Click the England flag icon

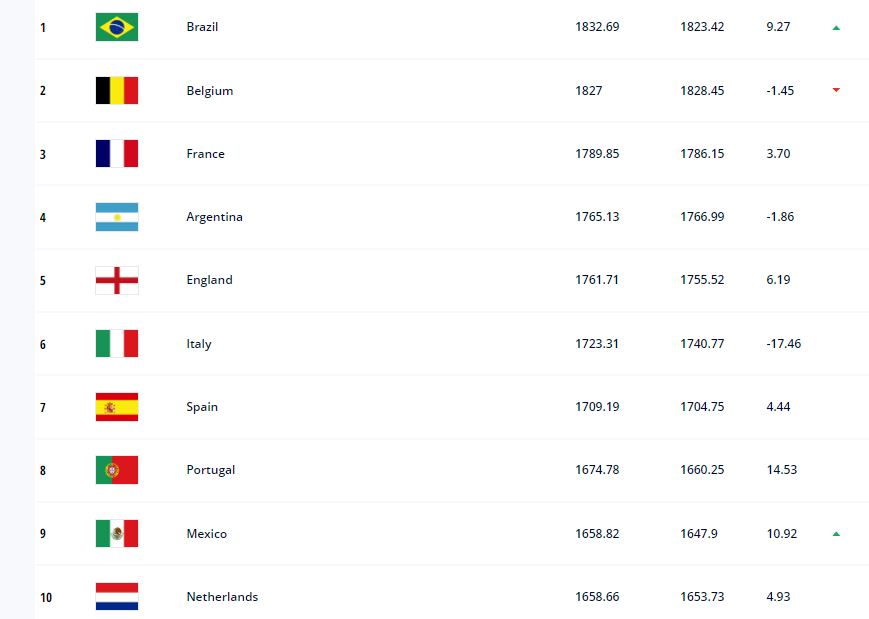(x=117, y=280)
